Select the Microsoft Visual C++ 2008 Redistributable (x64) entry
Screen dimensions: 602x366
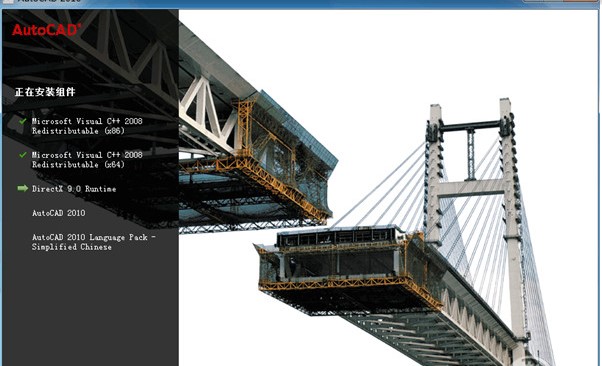[87, 160]
